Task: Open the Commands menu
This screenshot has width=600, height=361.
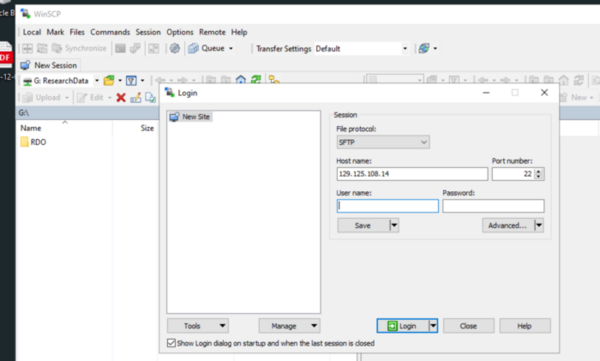Action: point(110,32)
